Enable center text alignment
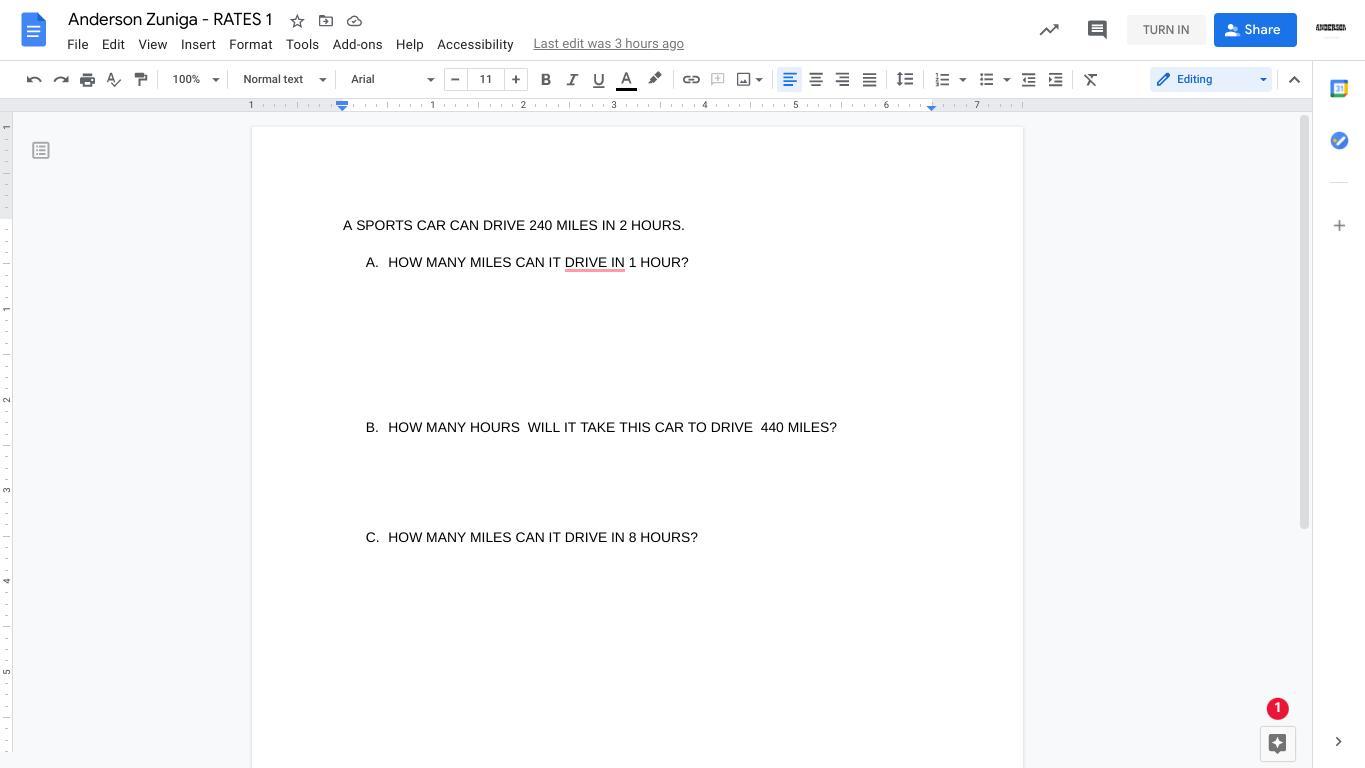This screenshot has height=768, width=1365. 816,79
